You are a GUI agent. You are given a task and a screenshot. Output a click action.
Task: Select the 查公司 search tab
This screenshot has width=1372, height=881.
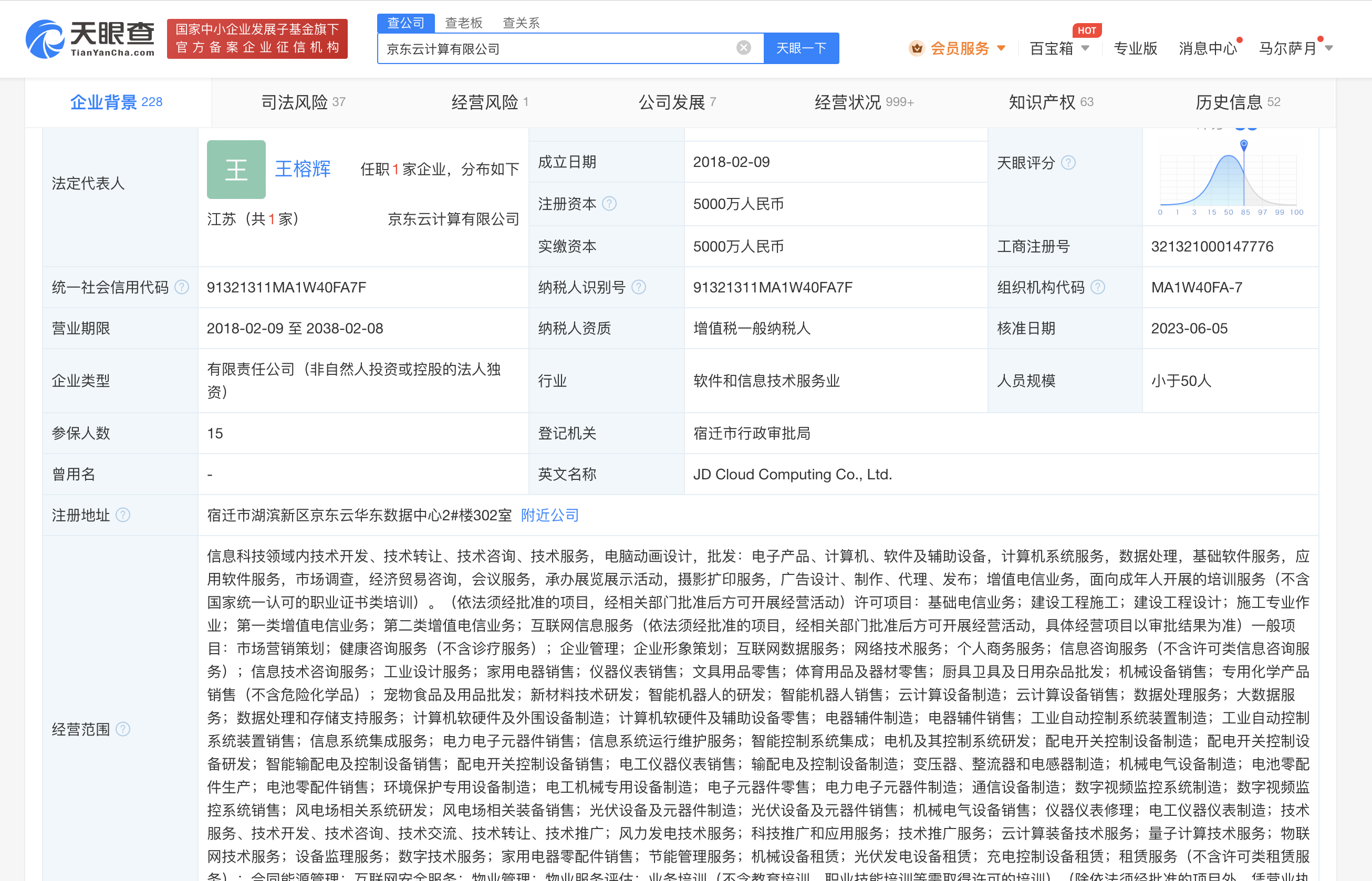point(406,23)
